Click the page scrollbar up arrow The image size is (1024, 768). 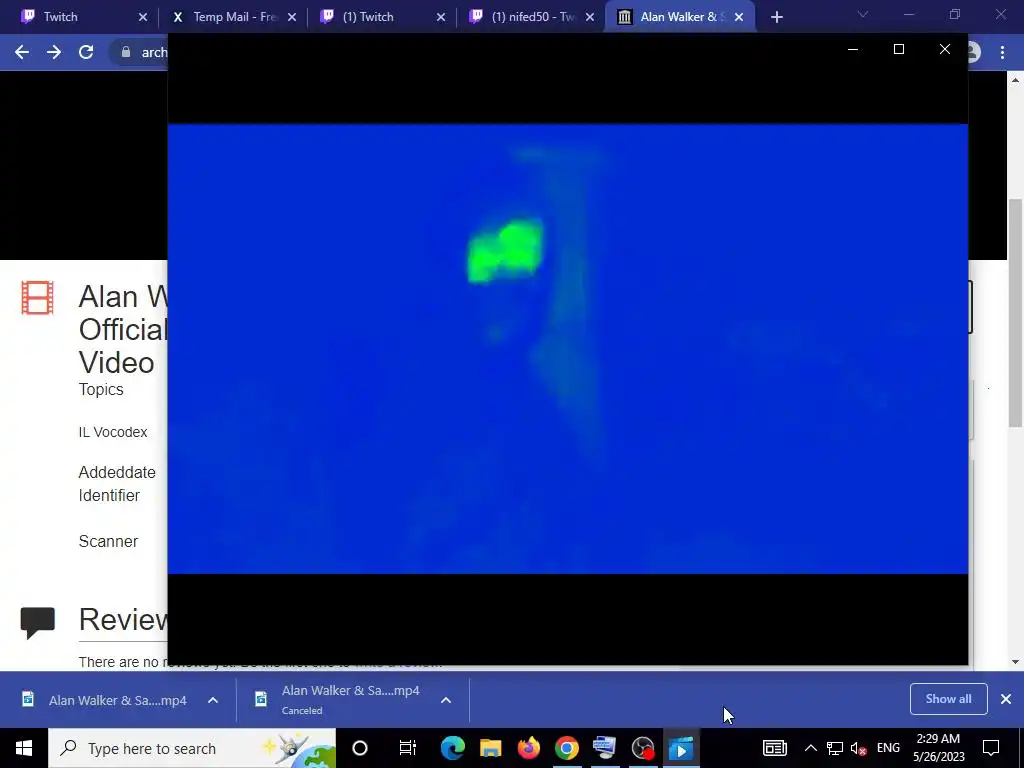pos(1016,80)
